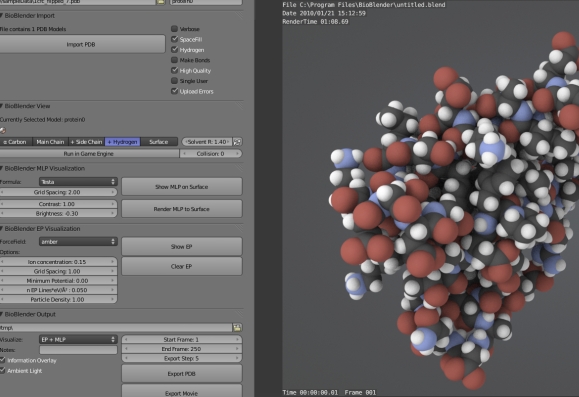The height and width of the screenshot is (397, 579).
Task: Increase Ion concentration with right arrow
Action: coord(113,262)
